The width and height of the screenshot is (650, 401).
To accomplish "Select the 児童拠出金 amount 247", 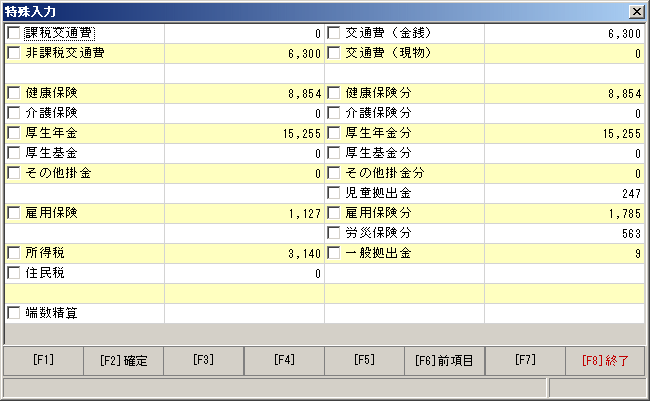I will [564, 193].
